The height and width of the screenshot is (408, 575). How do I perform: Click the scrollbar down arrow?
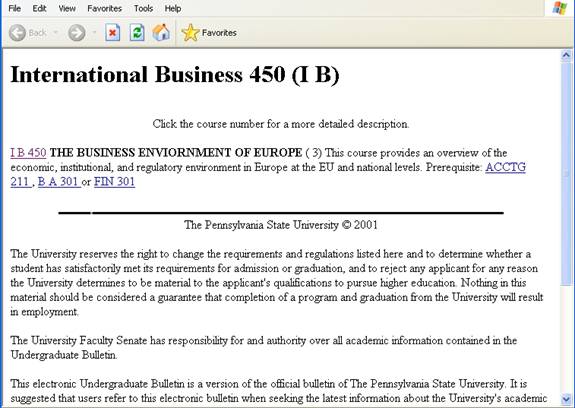click(x=566, y=399)
